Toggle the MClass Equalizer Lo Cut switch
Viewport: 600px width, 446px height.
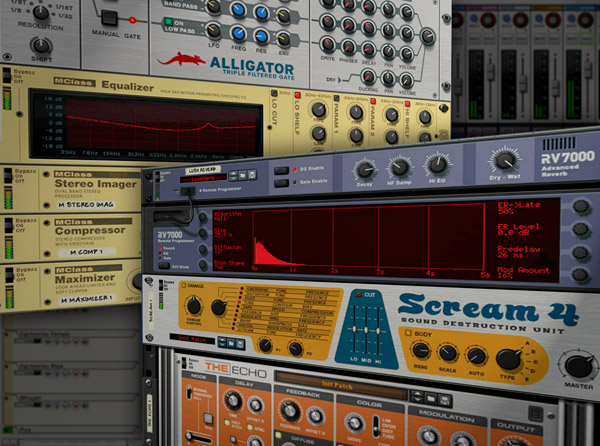coord(274,93)
